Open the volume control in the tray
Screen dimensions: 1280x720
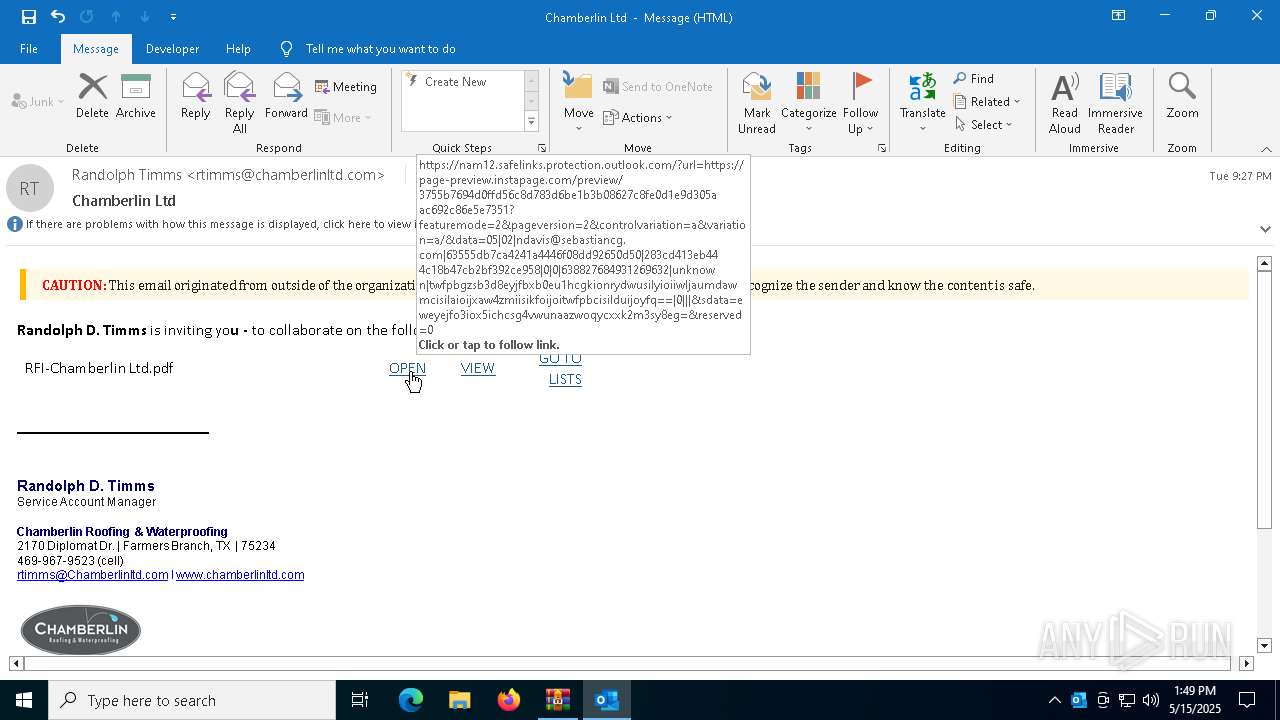click(x=1151, y=700)
